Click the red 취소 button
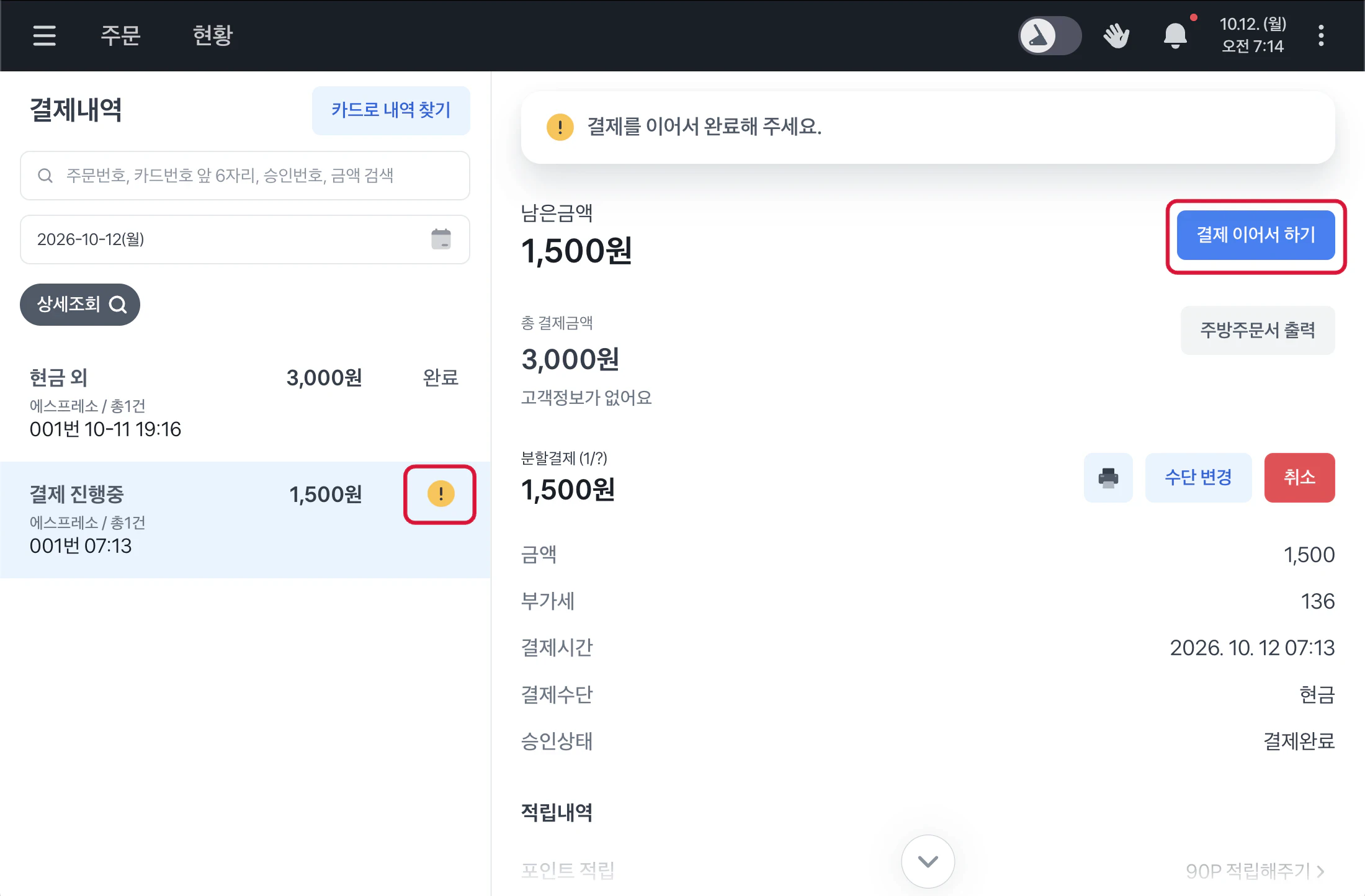 click(1299, 478)
